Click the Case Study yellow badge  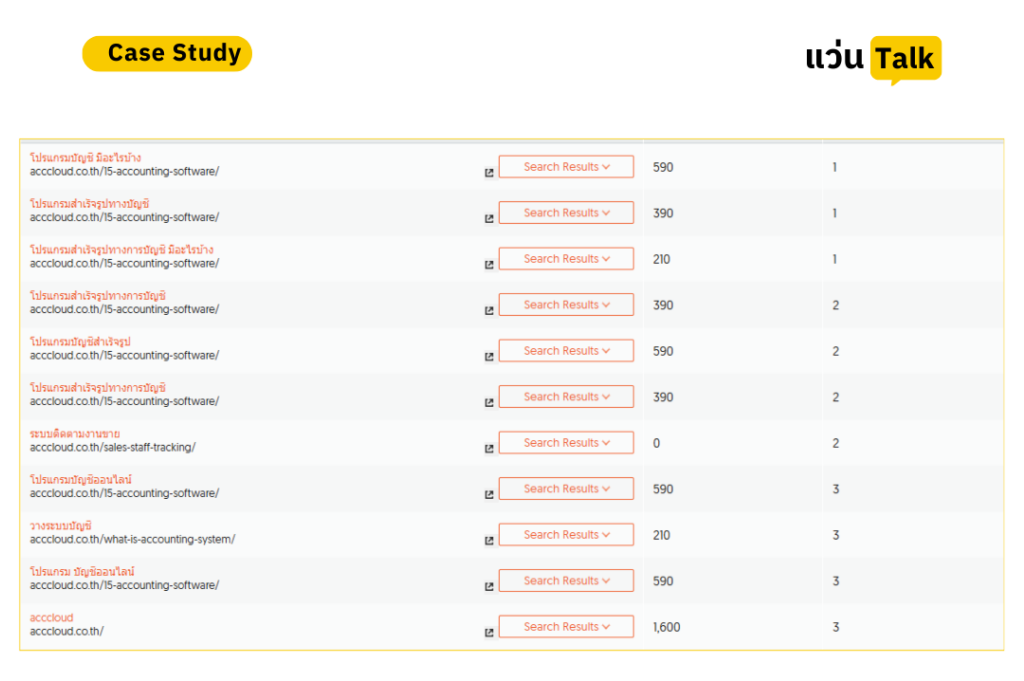pyautogui.click(x=167, y=54)
